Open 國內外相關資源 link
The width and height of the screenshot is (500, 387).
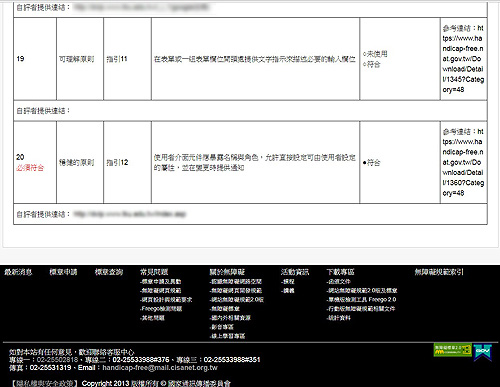(230, 318)
